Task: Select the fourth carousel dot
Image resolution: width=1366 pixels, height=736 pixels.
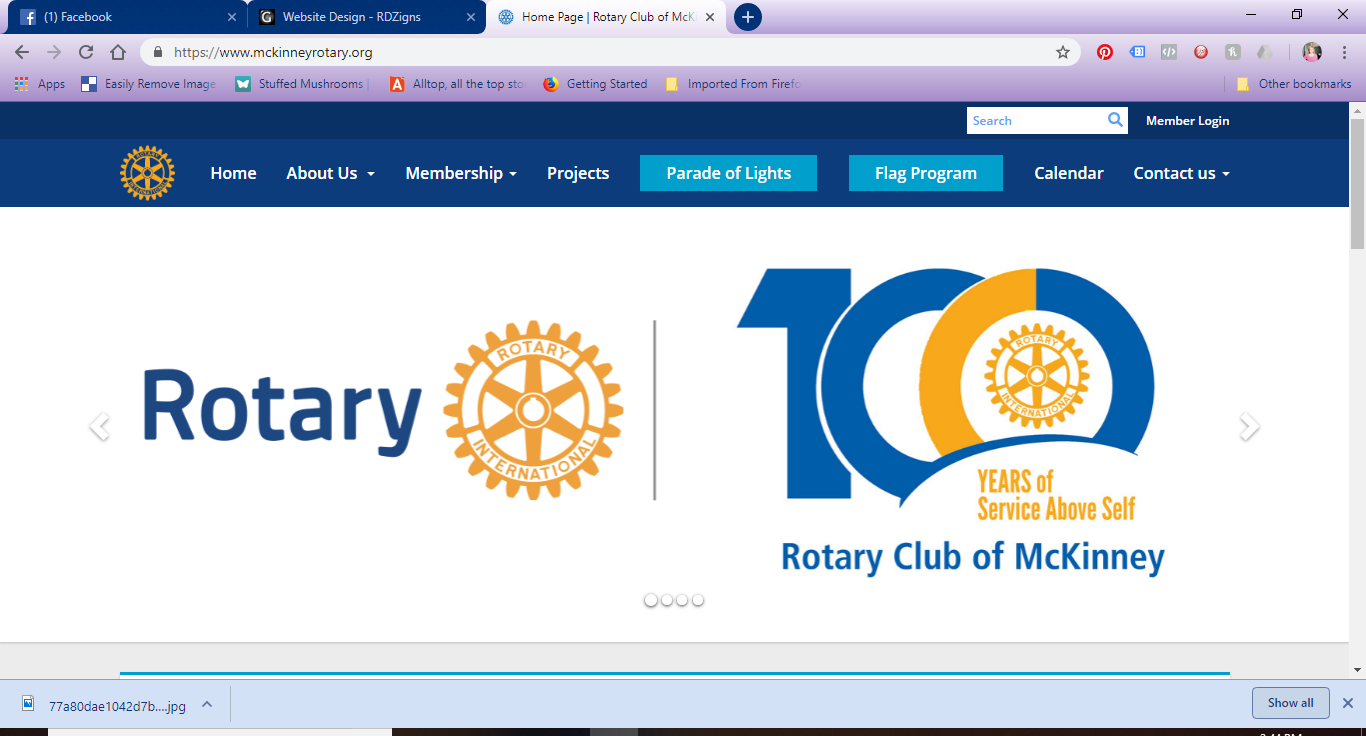Action: pyautogui.click(x=698, y=600)
